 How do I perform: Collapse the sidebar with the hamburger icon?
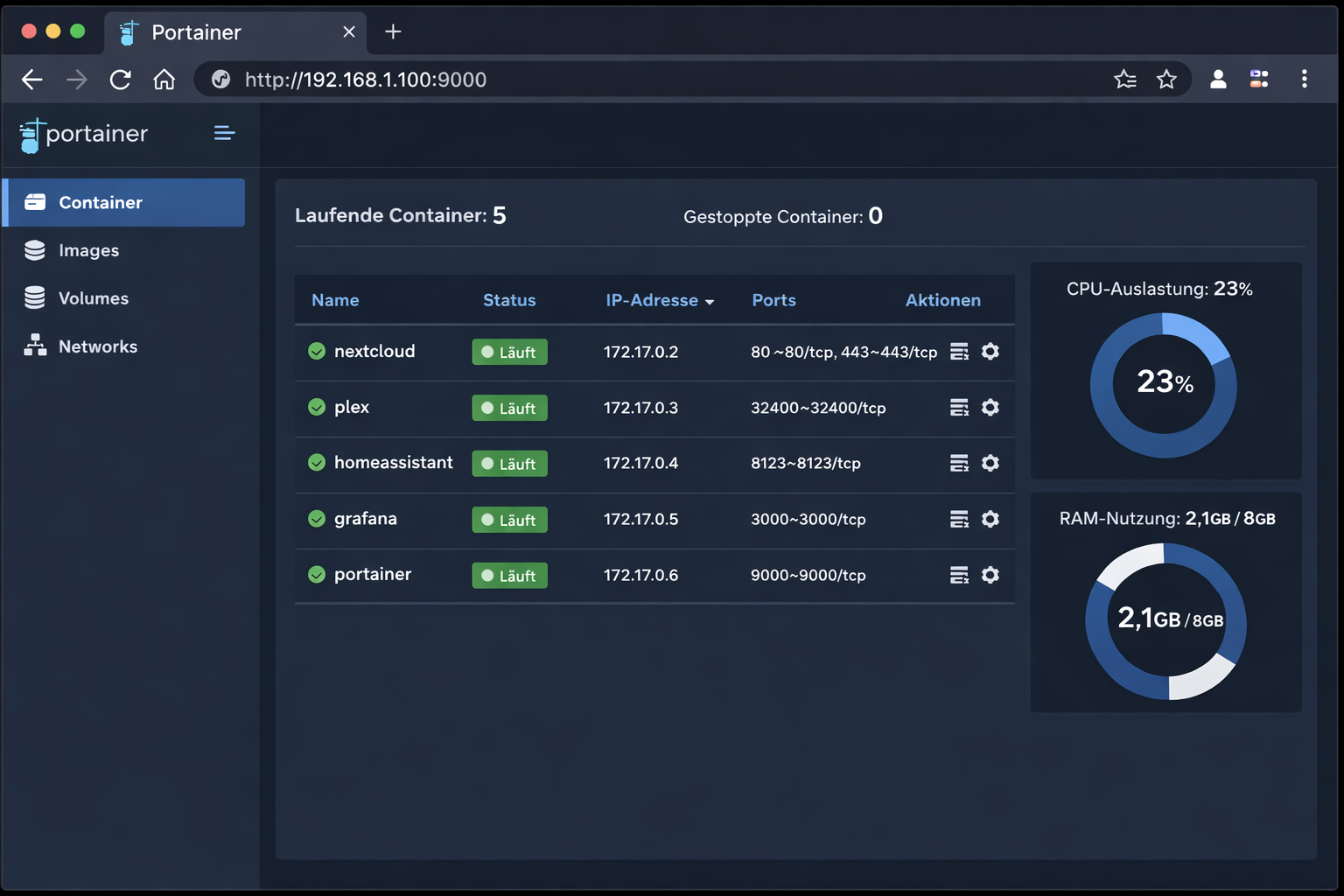point(224,133)
